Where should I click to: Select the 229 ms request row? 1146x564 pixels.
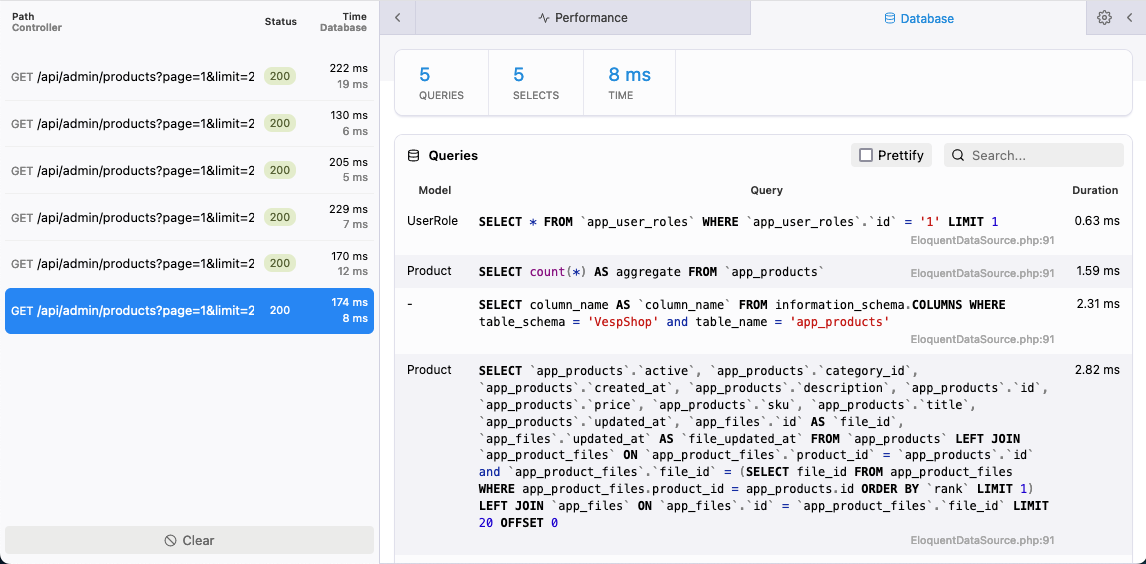click(189, 217)
